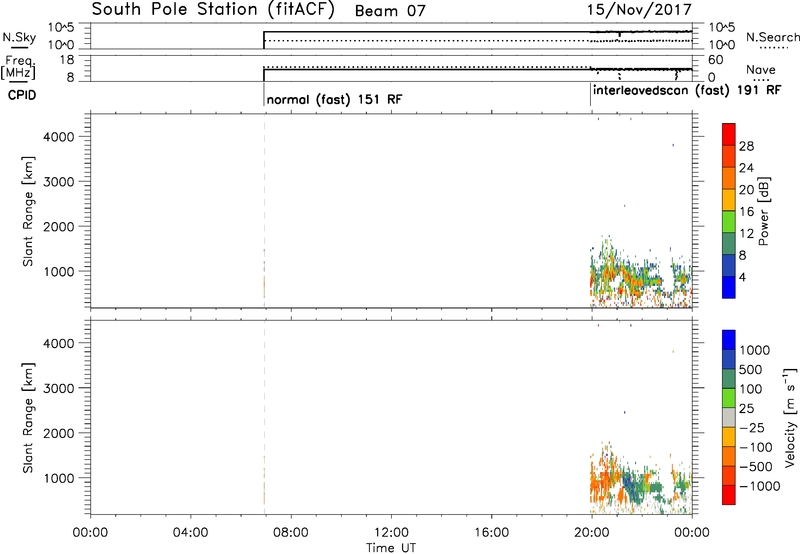Image resolution: width=800 pixels, height=554 pixels.
Task: Click the "20:00" time tick label
Action: coord(591,533)
